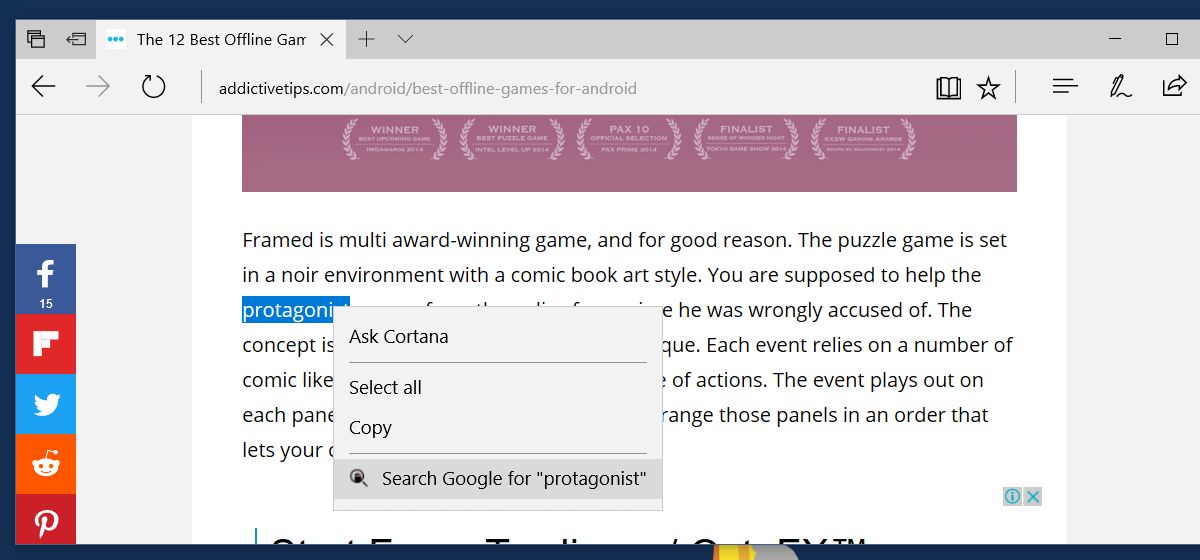Screen dimensions: 1200x560
Task: Open Make a Web Note pen
Action: point(1120,87)
